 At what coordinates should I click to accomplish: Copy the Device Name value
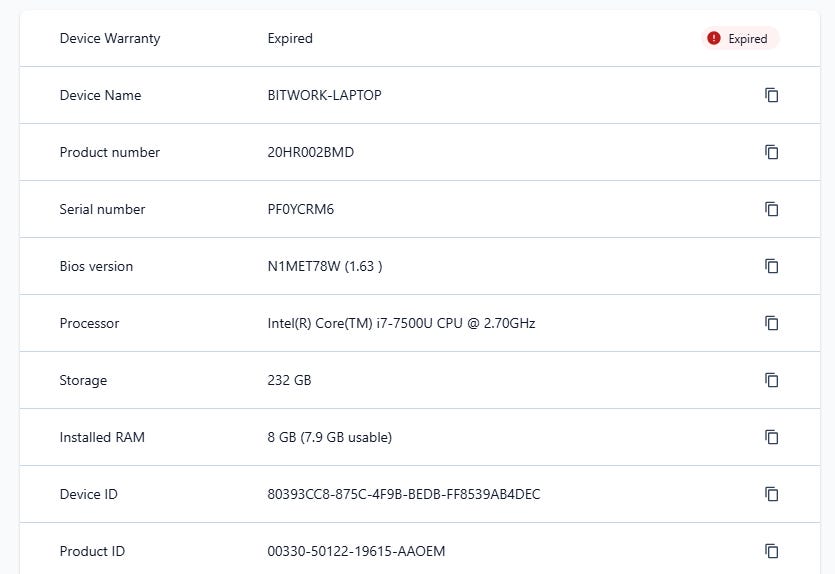point(771,95)
